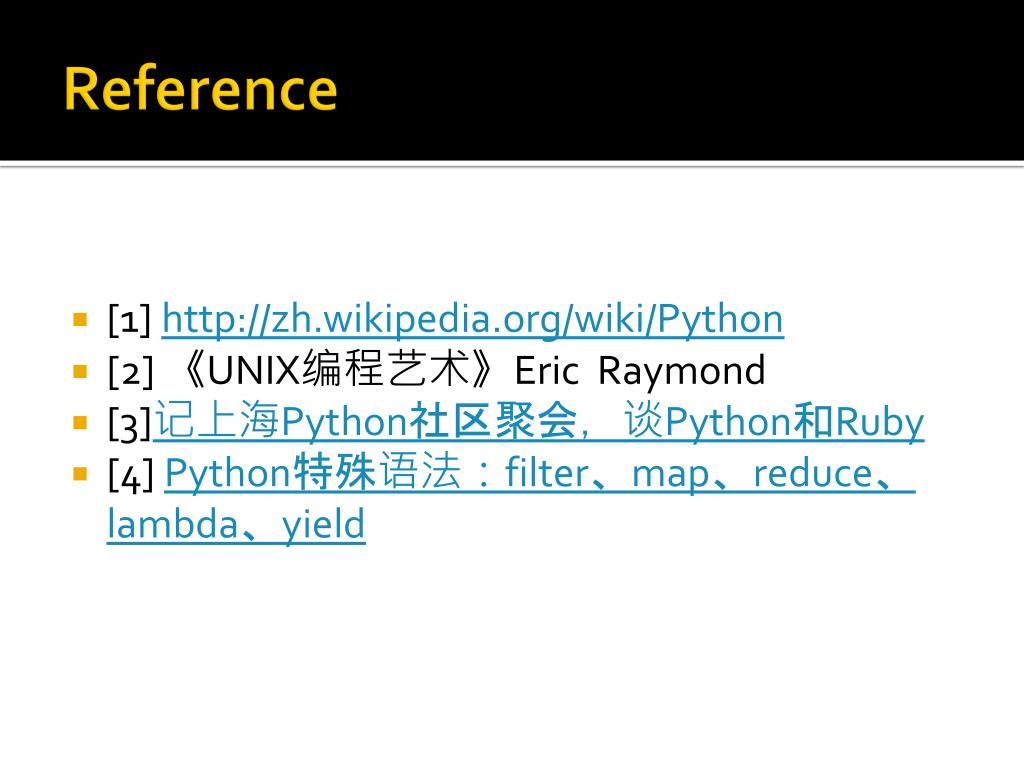Image resolution: width=1024 pixels, height=768 pixels.
Task: Click the 'lambda、yield' link continuation
Action: click(x=236, y=524)
